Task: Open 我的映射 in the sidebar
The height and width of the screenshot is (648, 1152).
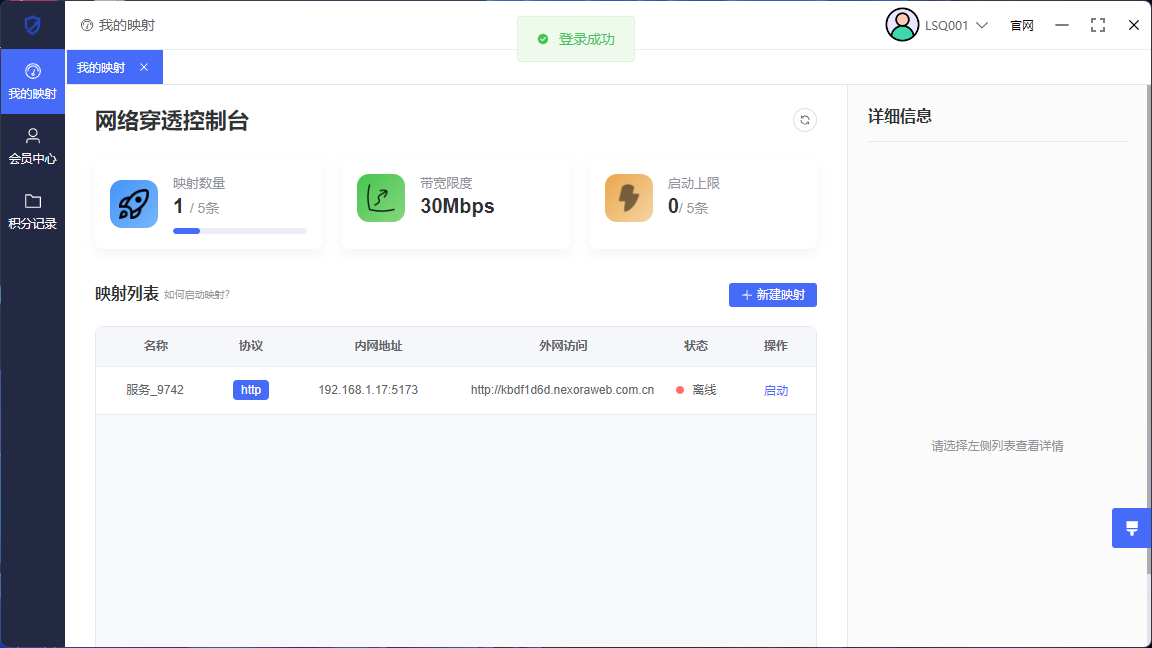Action: [32, 81]
